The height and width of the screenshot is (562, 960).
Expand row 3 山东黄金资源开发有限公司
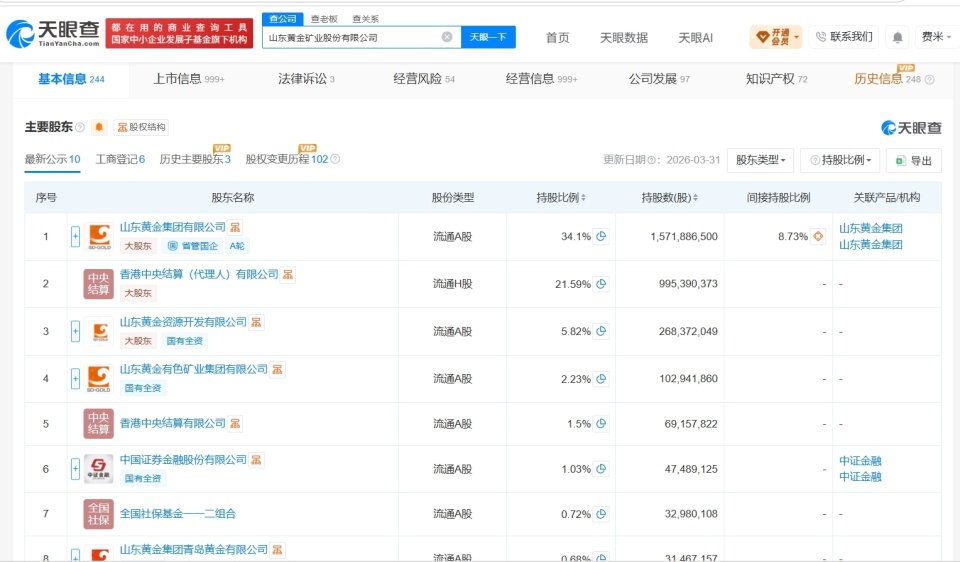(x=75, y=331)
